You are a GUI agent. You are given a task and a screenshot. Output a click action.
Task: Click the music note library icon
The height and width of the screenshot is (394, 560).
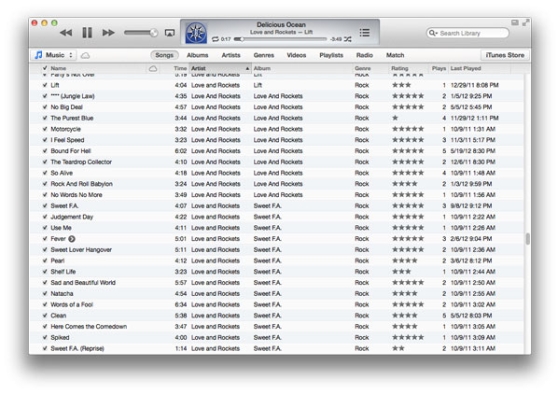coord(39,55)
